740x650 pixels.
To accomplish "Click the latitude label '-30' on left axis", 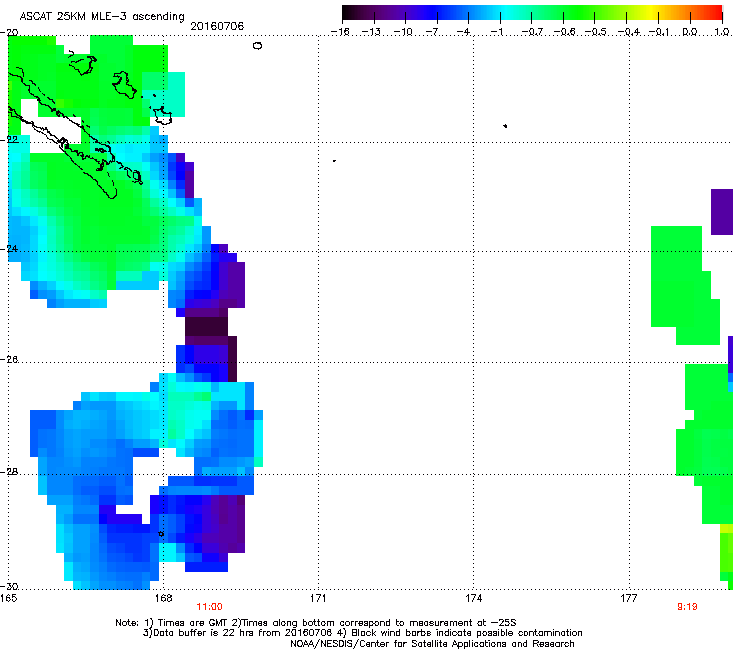I will pyautogui.click(x=9, y=586).
